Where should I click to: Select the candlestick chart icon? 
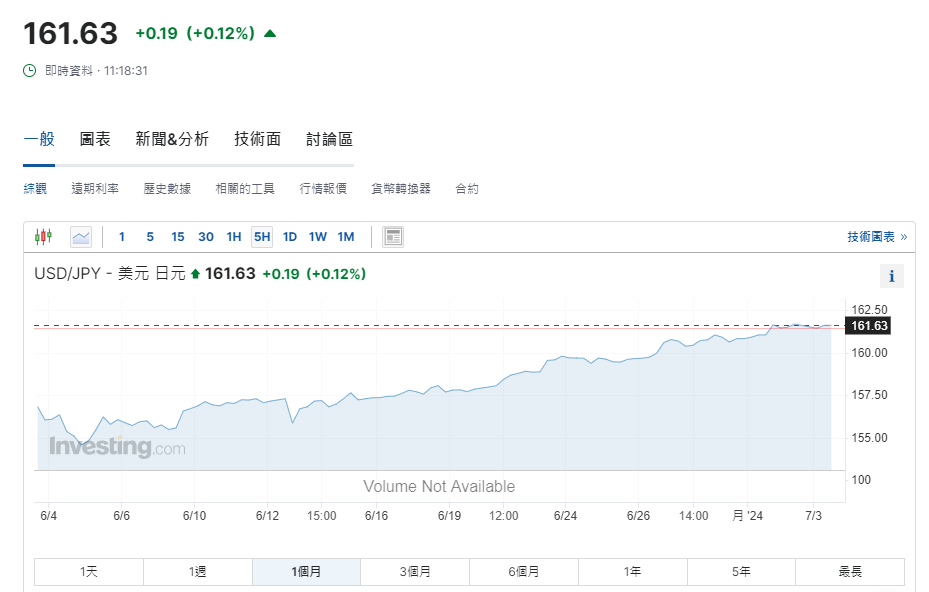42,236
